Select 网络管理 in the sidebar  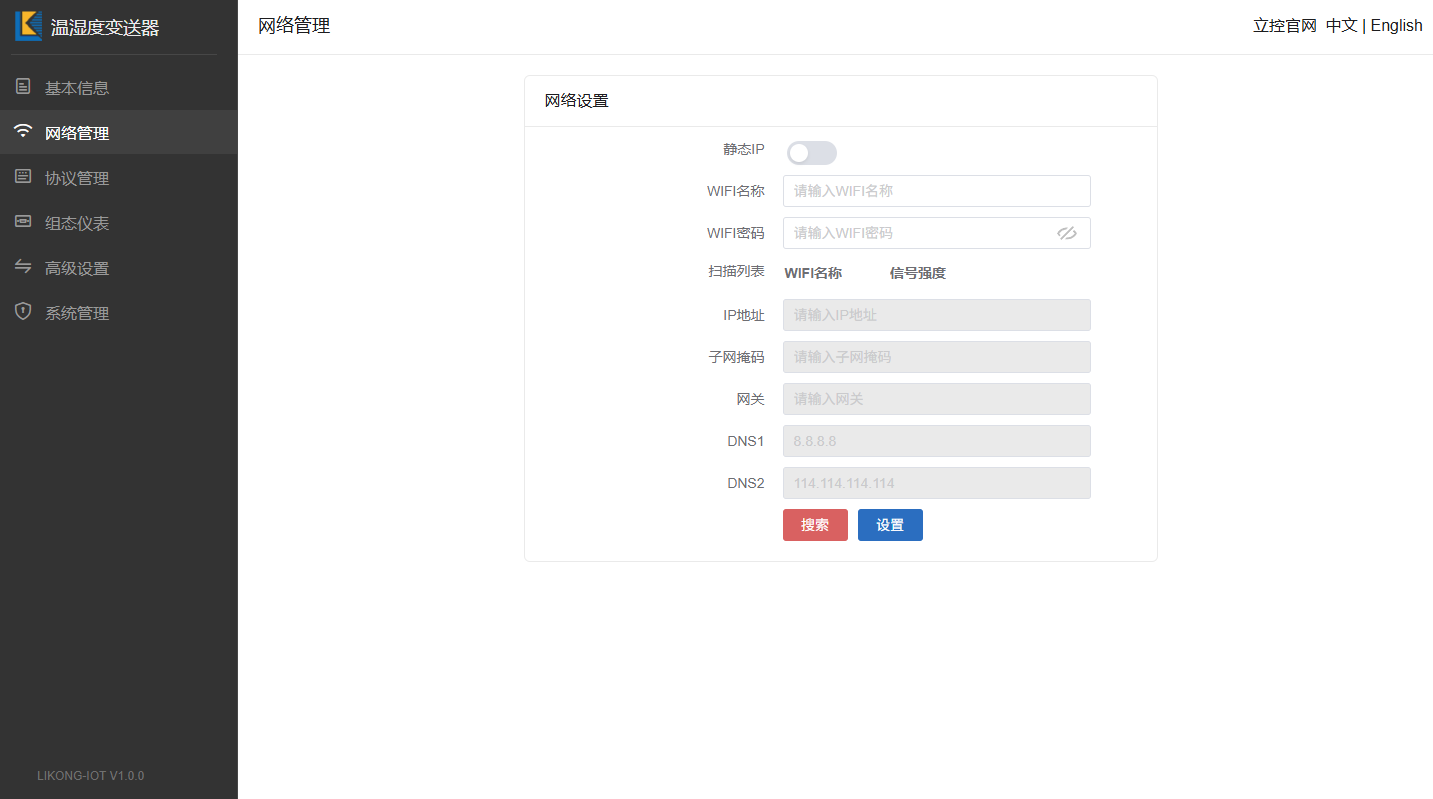[x=119, y=132]
